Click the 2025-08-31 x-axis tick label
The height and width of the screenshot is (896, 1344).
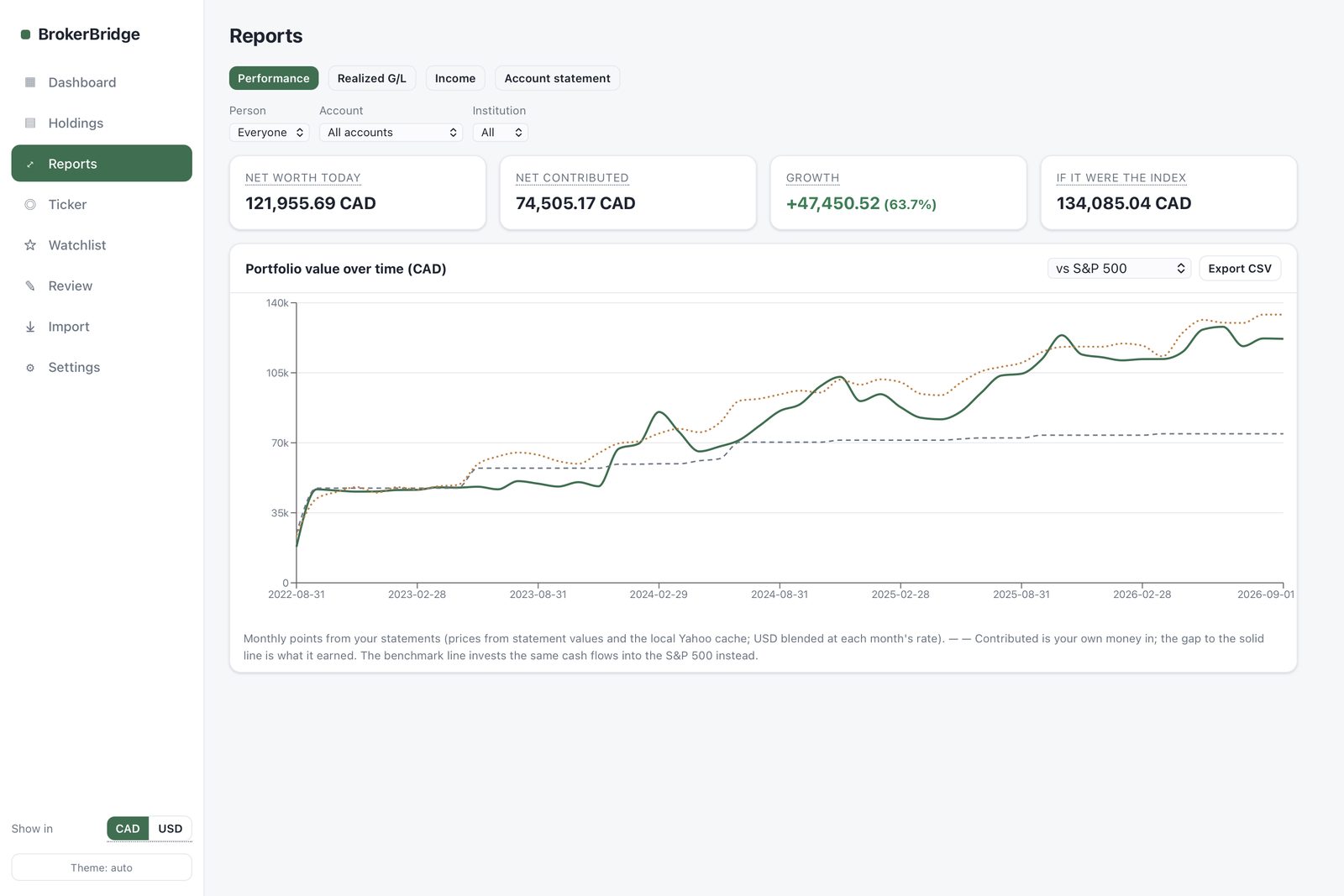(1021, 595)
